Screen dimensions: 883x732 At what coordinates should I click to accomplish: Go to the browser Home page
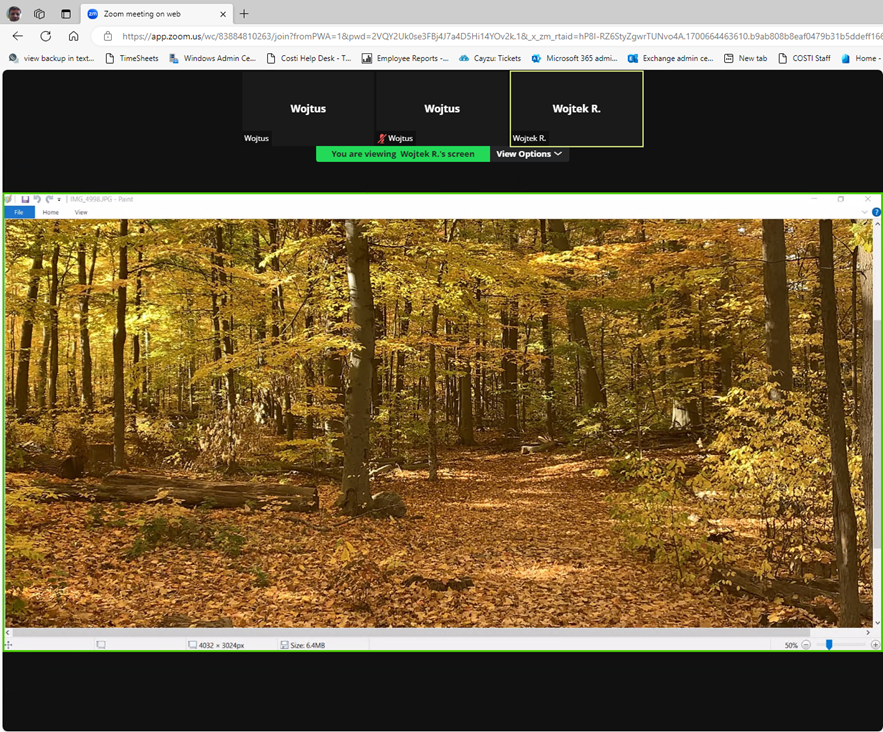73,36
